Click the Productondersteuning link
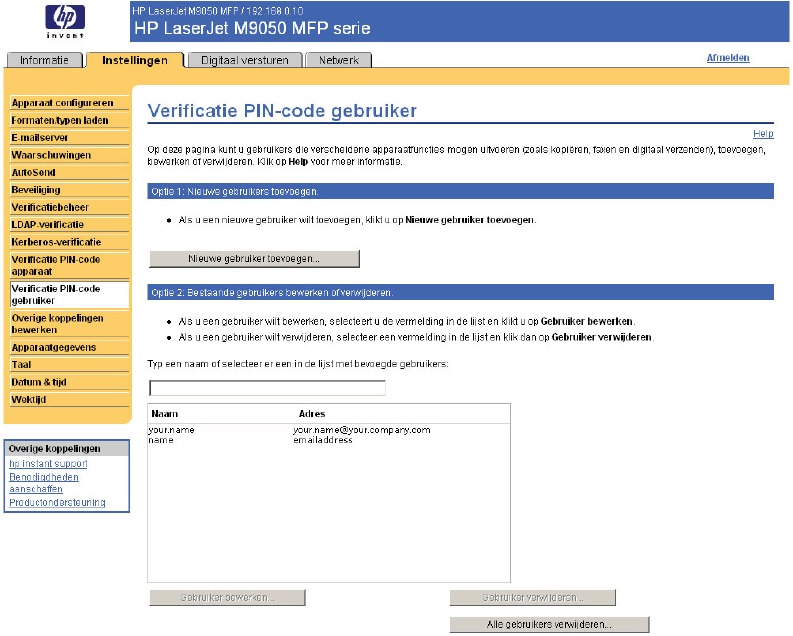The height and width of the screenshot is (636, 793). tap(57, 503)
